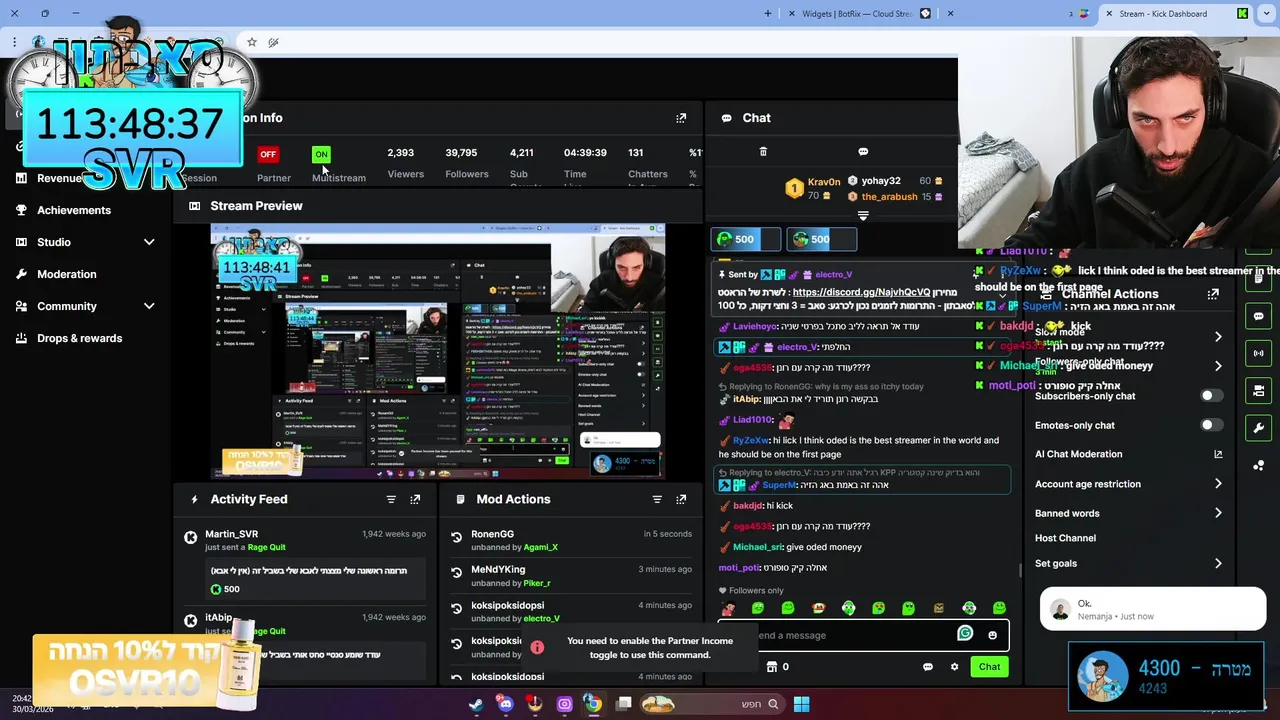The image size is (1280, 720).
Task: Click the green Chat send button
Action: point(989,667)
